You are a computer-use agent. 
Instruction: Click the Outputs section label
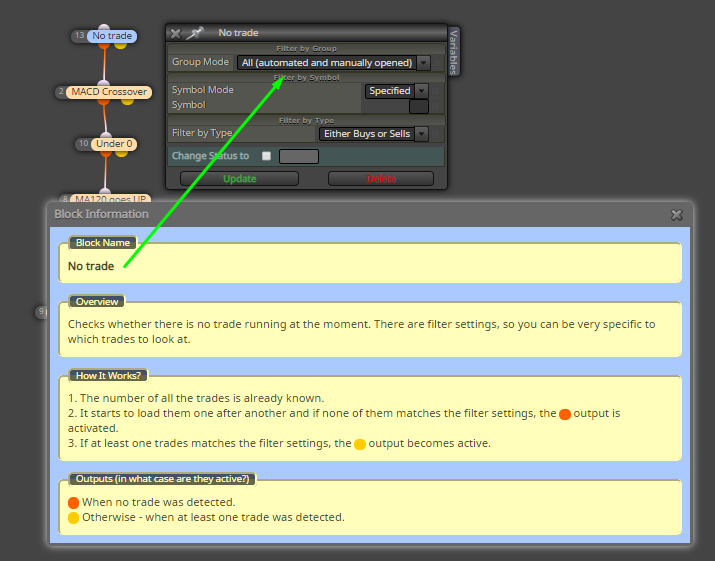[x=162, y=479]
